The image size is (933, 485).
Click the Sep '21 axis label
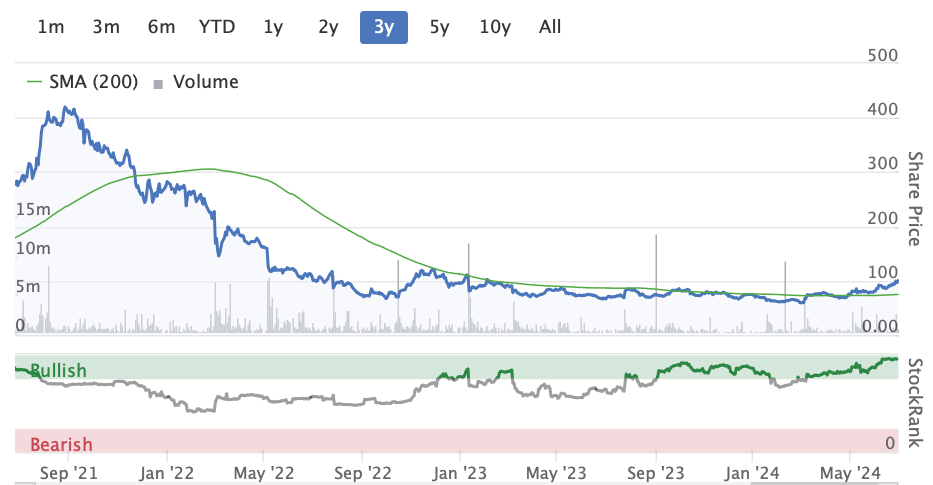click(x=68, y=473)
